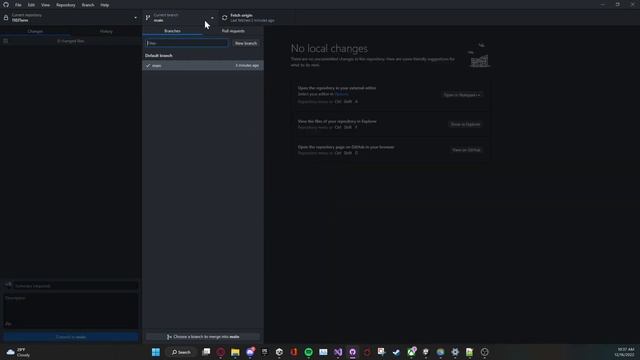This screenshot has width=640, height=360.
Task: Select the Branches tab
Action: (172, 31)
